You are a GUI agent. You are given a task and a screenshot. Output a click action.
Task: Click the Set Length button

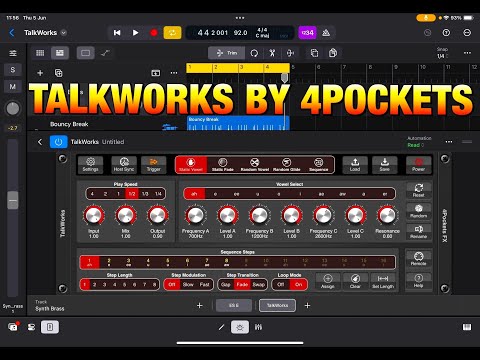(383, 281)
